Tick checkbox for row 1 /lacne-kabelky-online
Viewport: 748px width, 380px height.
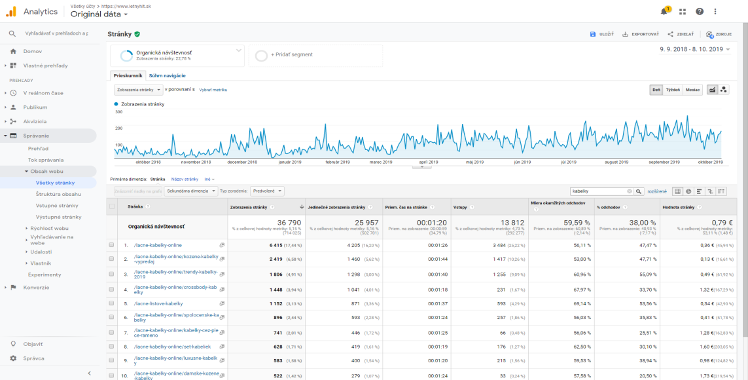click(112, 245)
